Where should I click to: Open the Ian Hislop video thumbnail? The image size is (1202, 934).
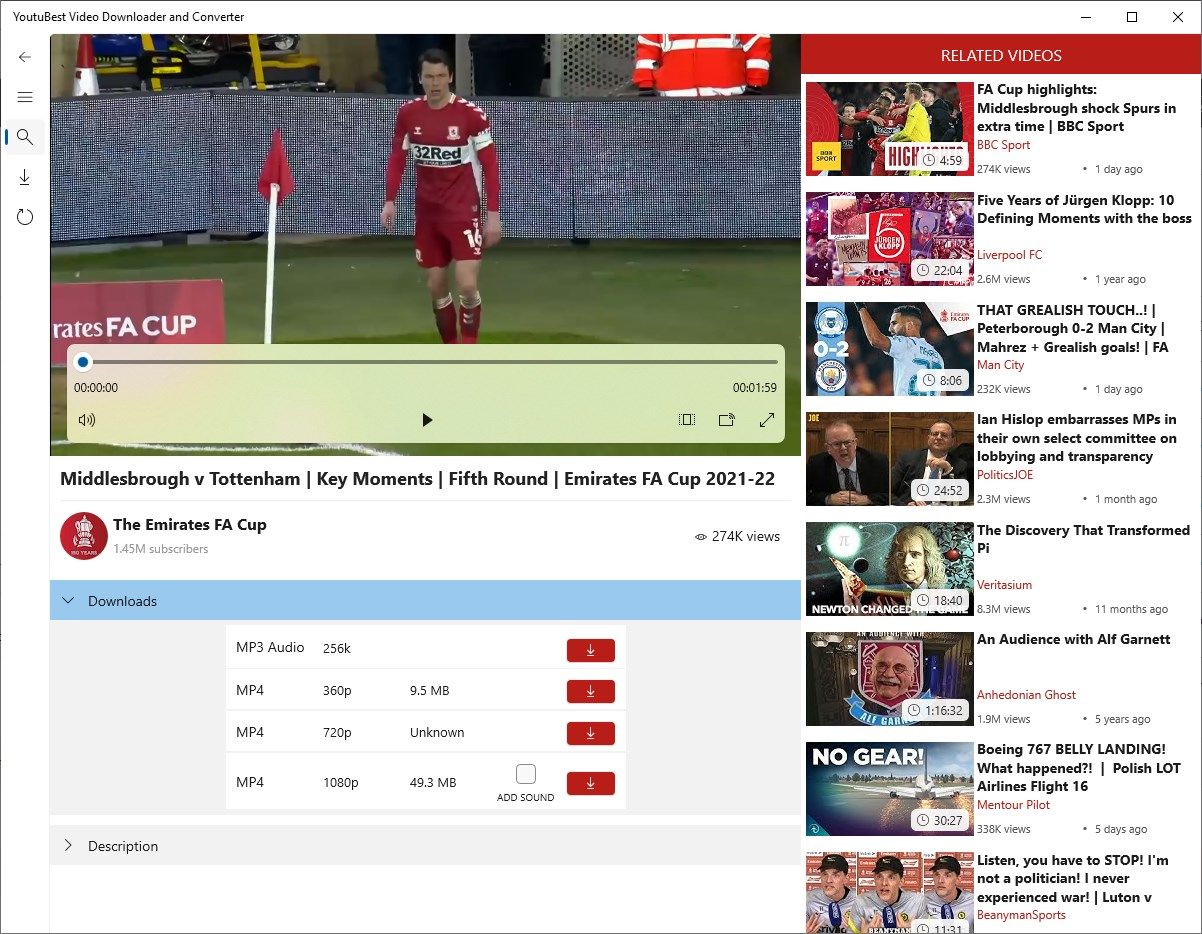coord(890,459)
